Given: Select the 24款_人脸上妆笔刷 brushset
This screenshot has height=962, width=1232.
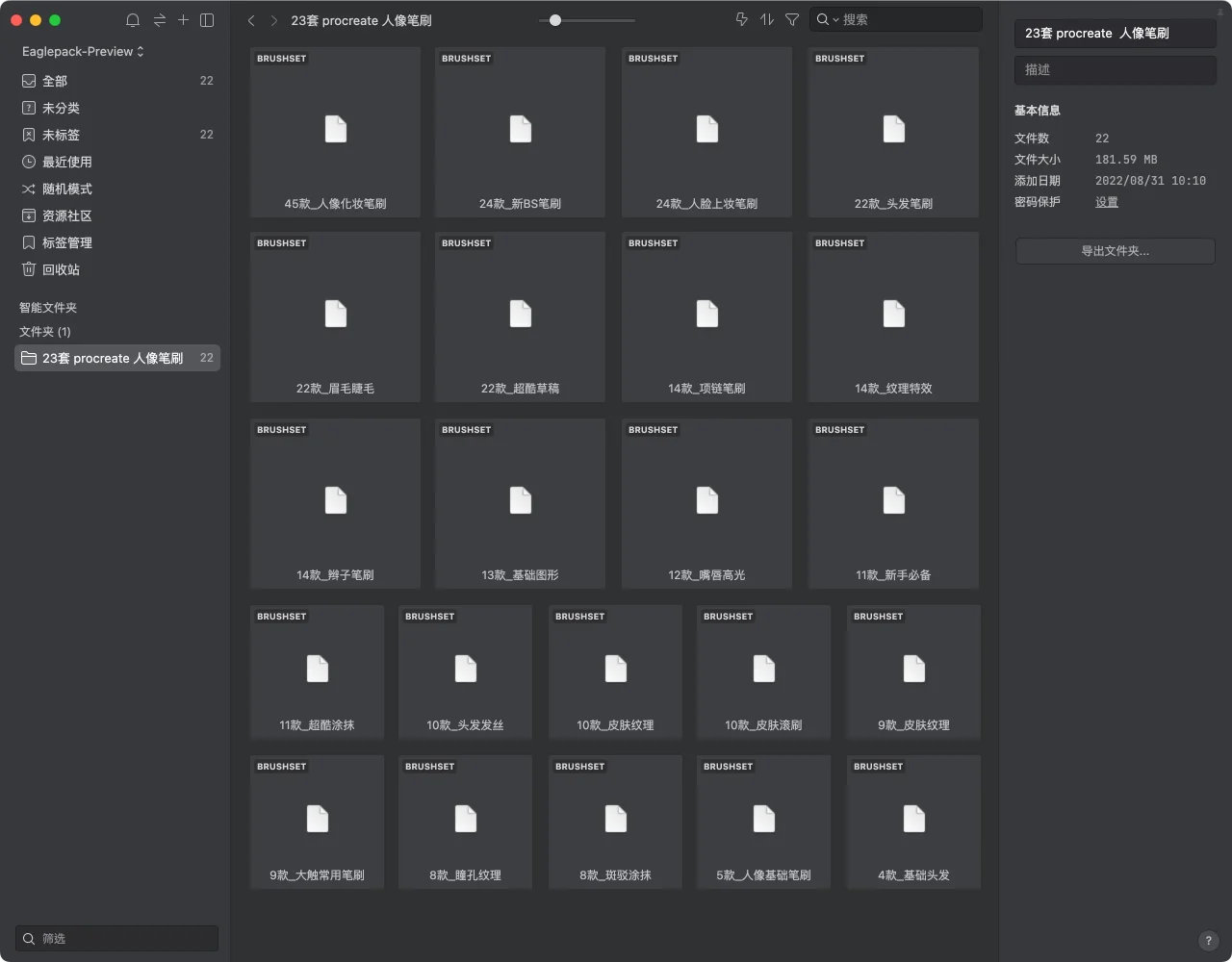Looking at the screenshot, I should (x=706, y=132).
